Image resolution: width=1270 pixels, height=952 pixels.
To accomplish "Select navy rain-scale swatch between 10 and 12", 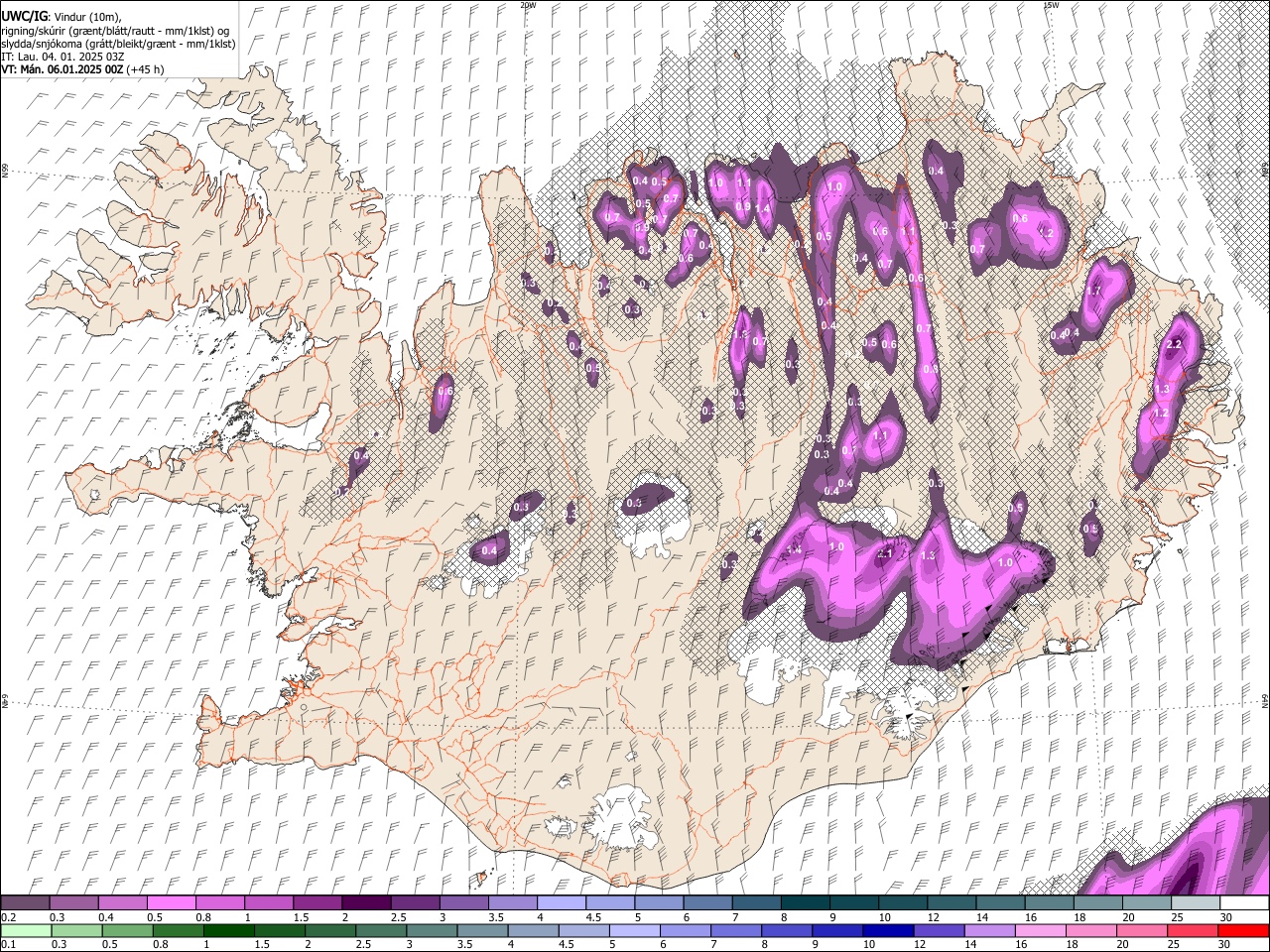I will [x=889, y=931].
